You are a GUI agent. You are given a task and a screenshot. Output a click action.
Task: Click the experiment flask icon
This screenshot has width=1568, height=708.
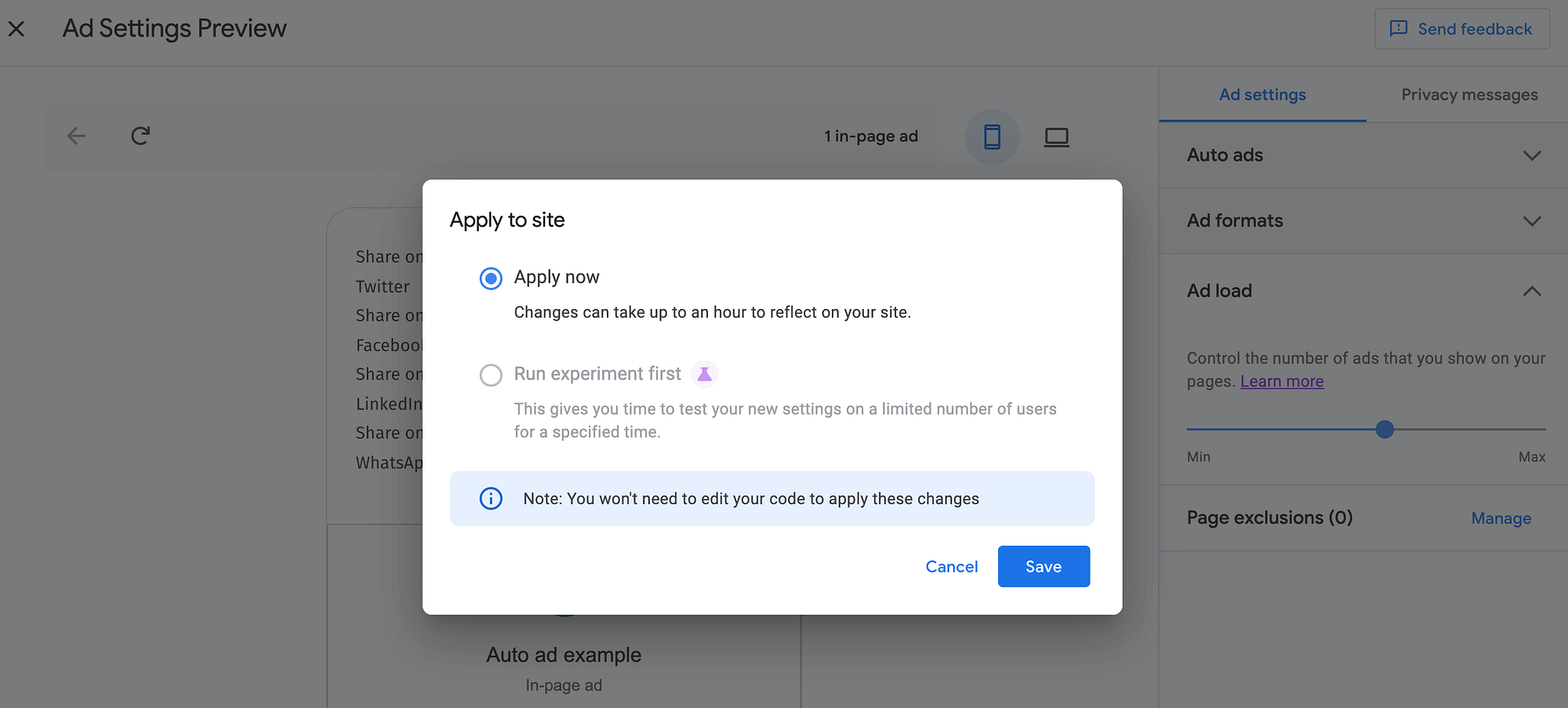coord(703,374)
